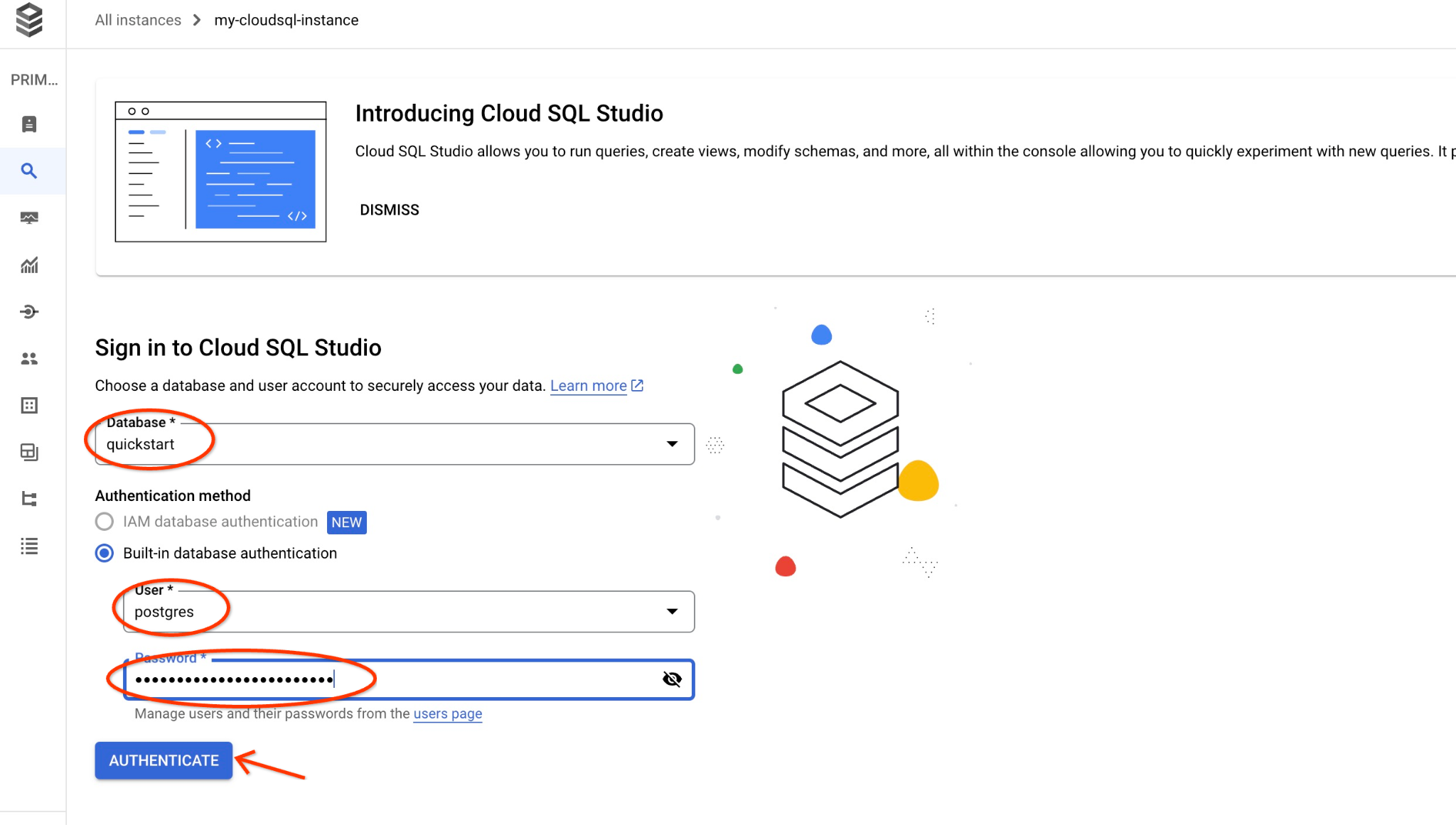The image size is (1456, 825).
Task: Open the Backups sidebar icon
Action: click(29, 452)
